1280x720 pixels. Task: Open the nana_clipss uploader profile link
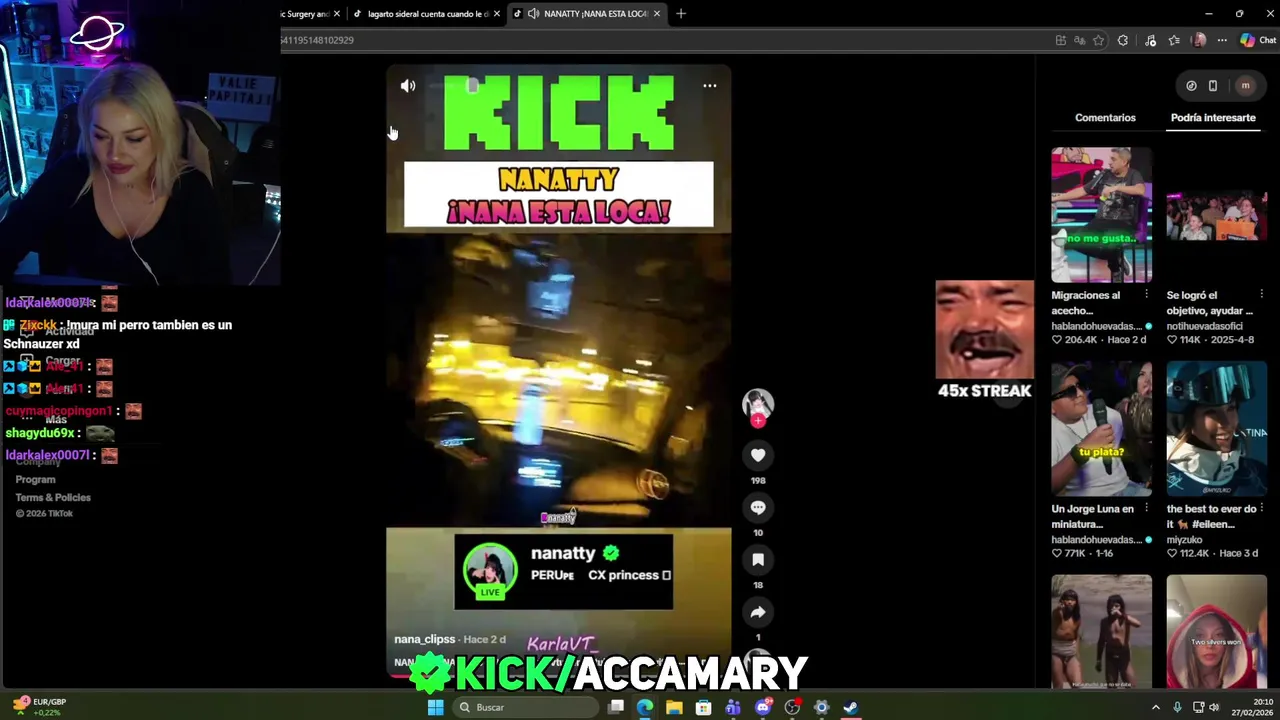click(x=424, y=639)
